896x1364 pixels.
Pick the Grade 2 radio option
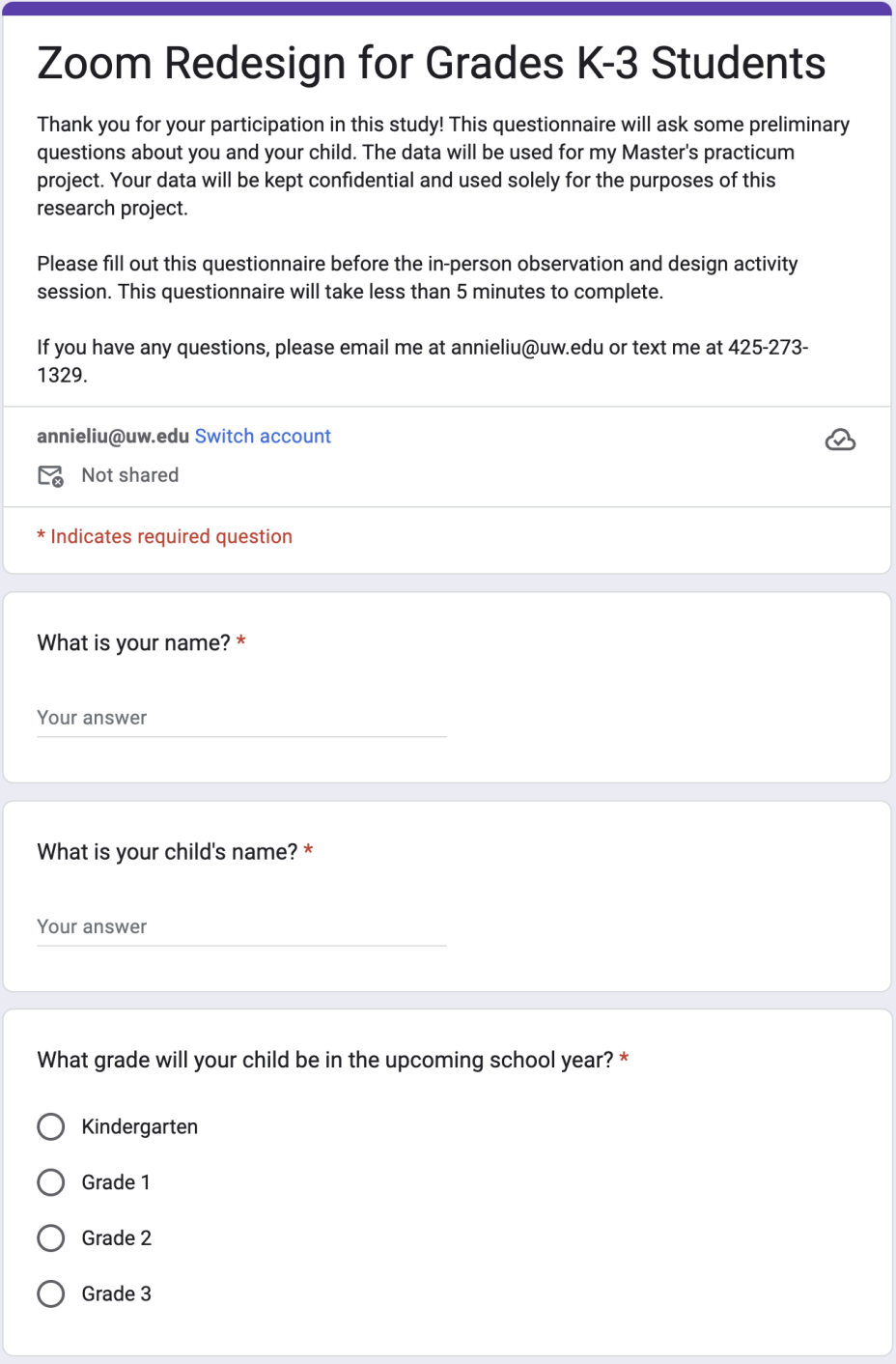(51, 1238)
